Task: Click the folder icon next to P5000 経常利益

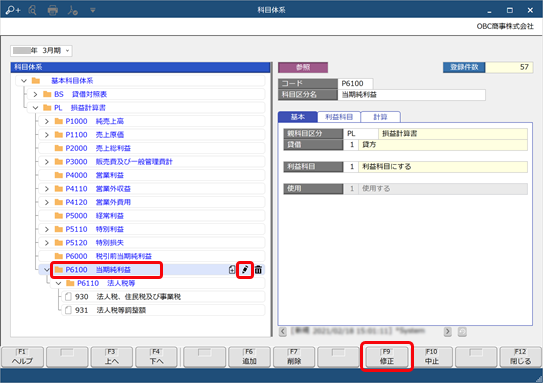Action: (59, 216)
